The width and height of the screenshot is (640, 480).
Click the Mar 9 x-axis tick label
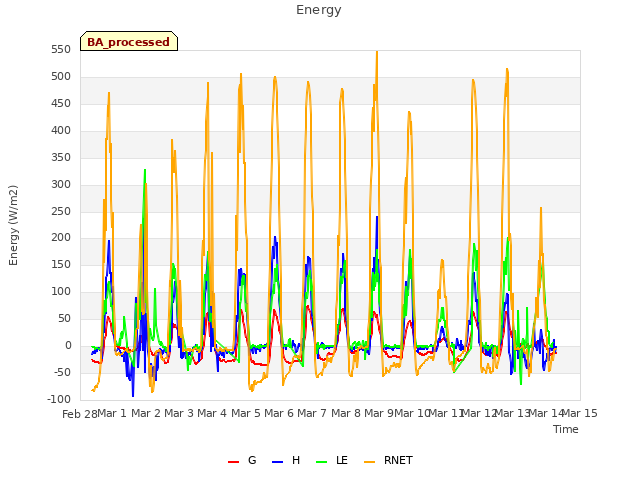coord(379,413)
